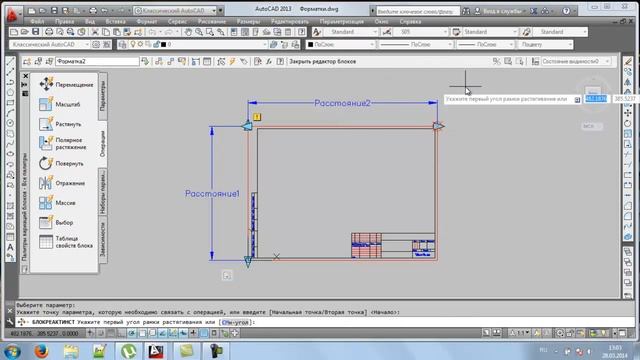Open the ПоСлою linetype dropdown
The width and height of the screenshot is (640, 360).
[x=416, y=44]
